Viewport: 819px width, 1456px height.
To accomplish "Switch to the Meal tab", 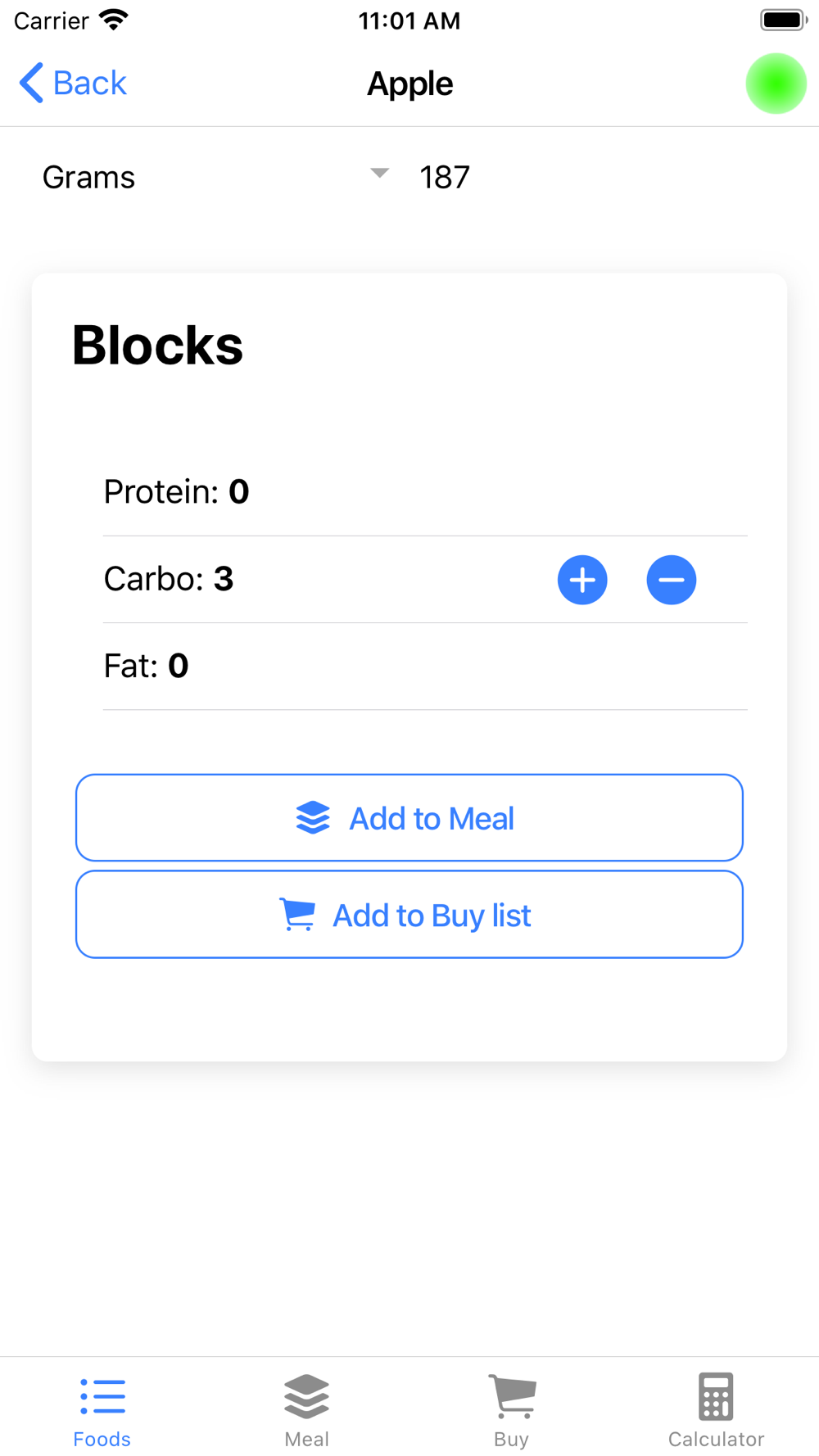I will (307, 1410).
